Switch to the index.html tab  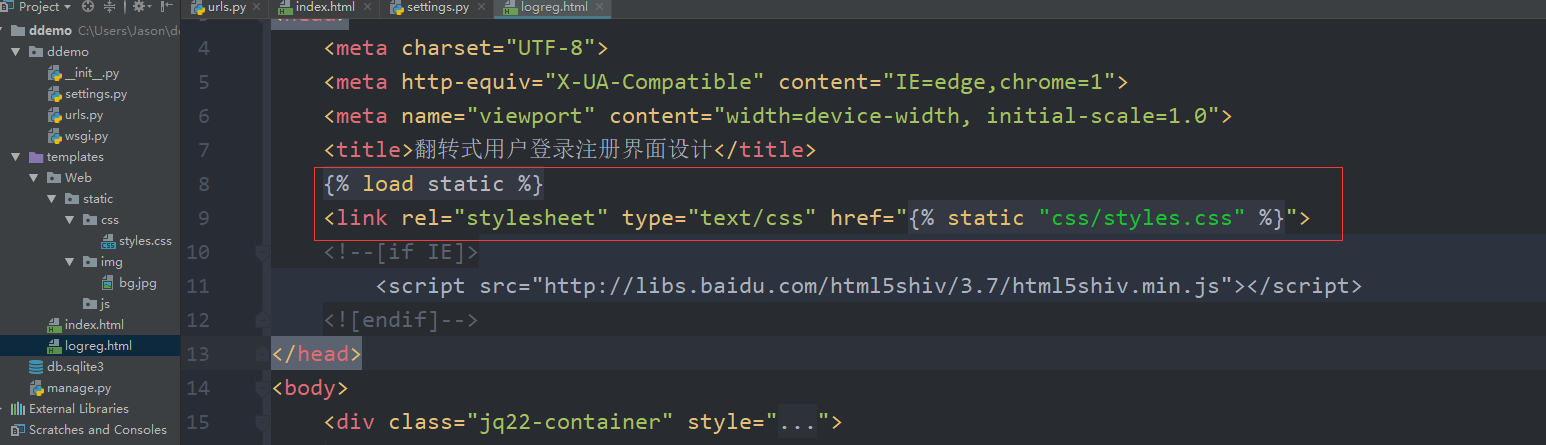coord(325,7)
